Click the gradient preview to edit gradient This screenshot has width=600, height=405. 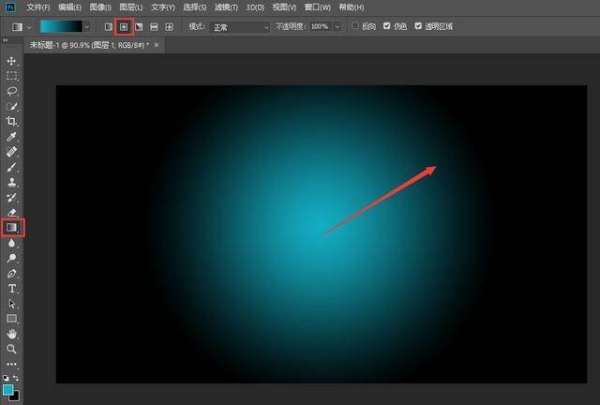61,27
